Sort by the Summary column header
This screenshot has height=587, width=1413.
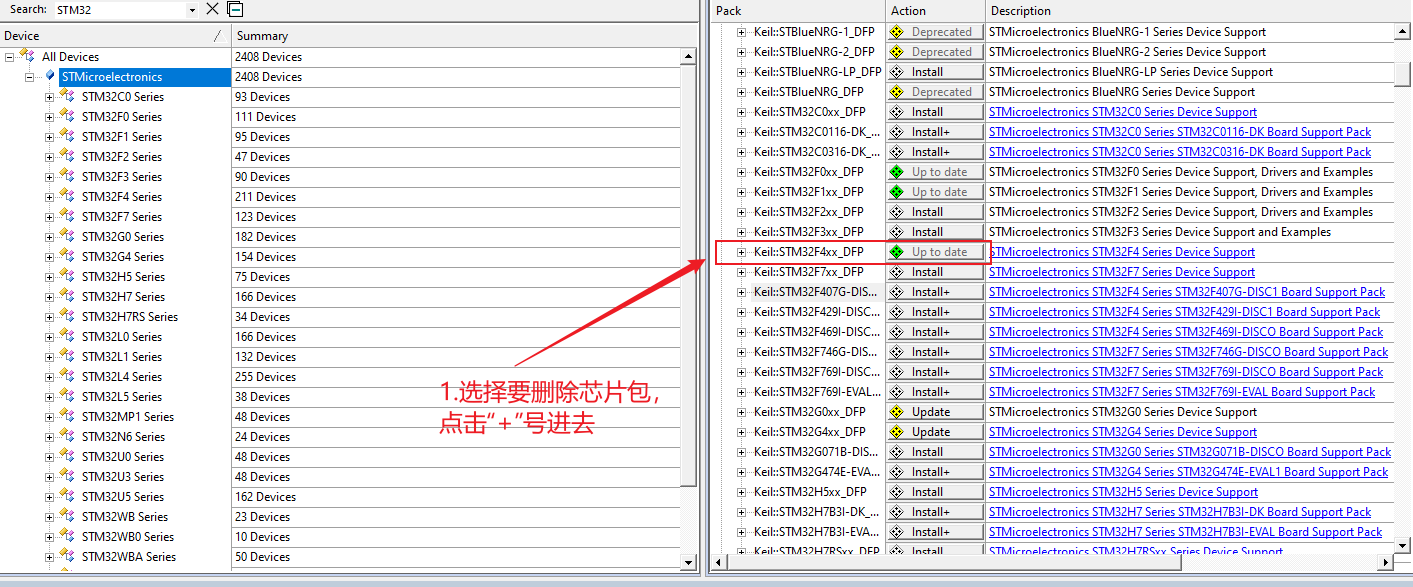[x=464, y=36]
